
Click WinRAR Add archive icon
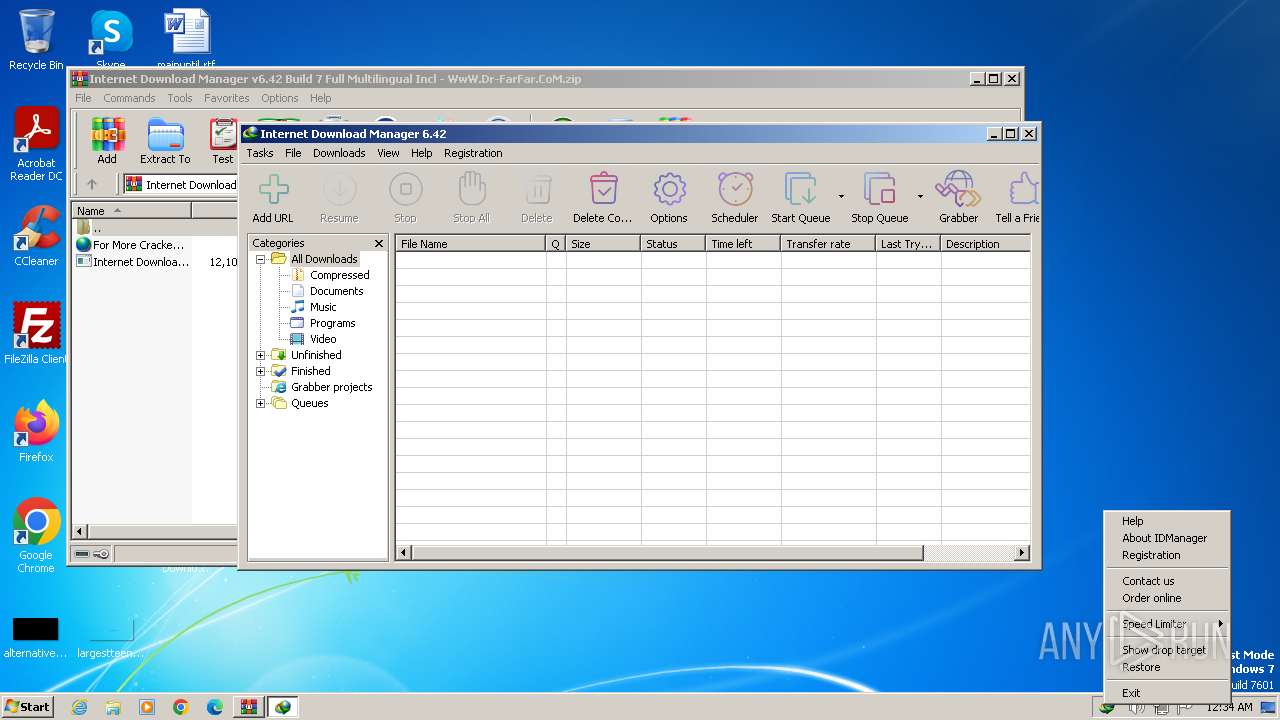(107, 135)
